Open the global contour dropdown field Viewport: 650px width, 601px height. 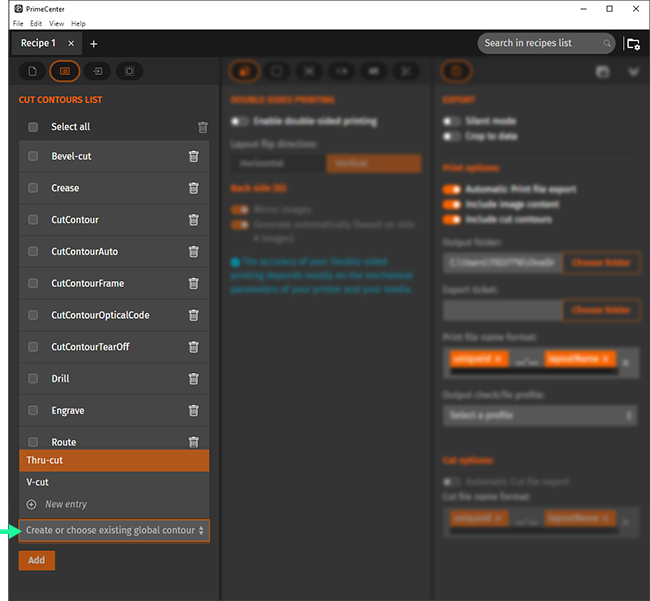(114, 530)
